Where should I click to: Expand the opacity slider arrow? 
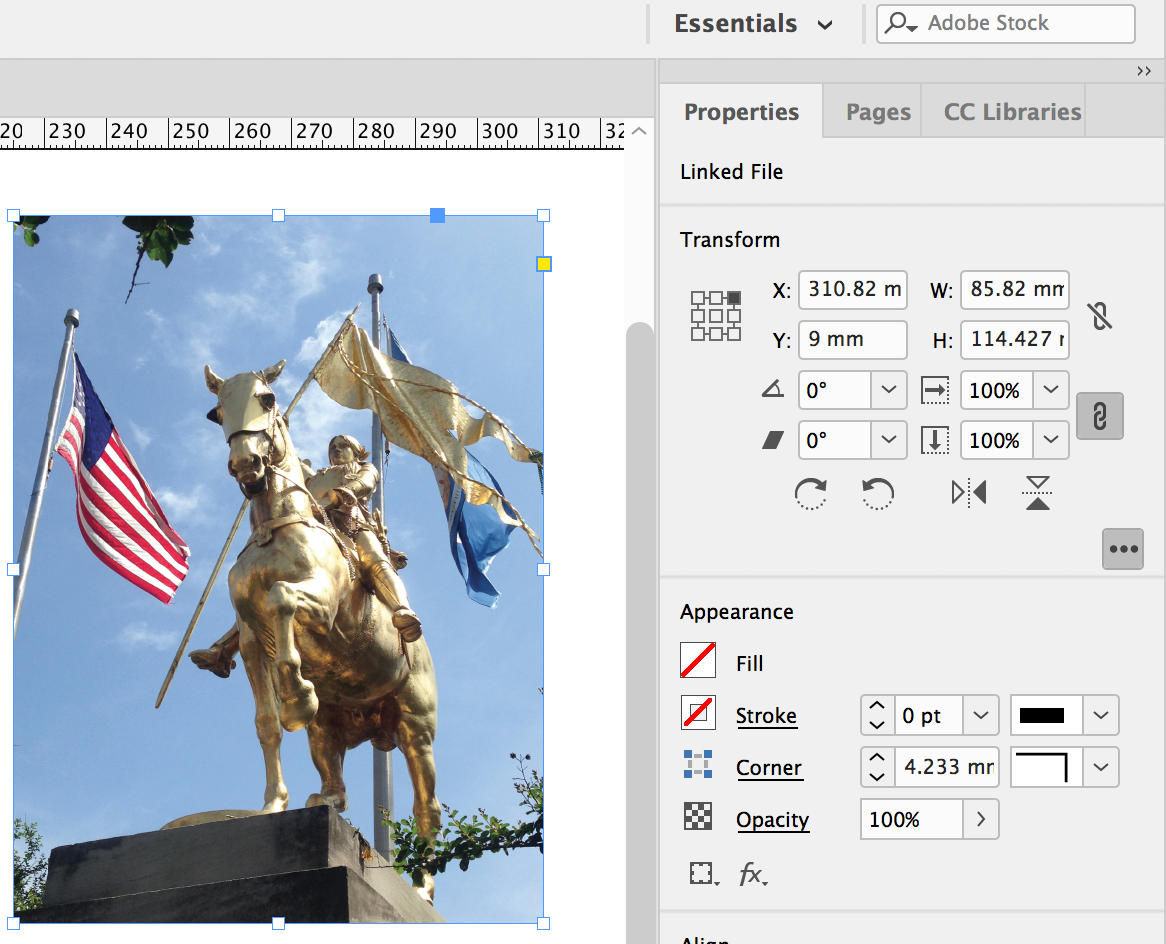(981, 819)
